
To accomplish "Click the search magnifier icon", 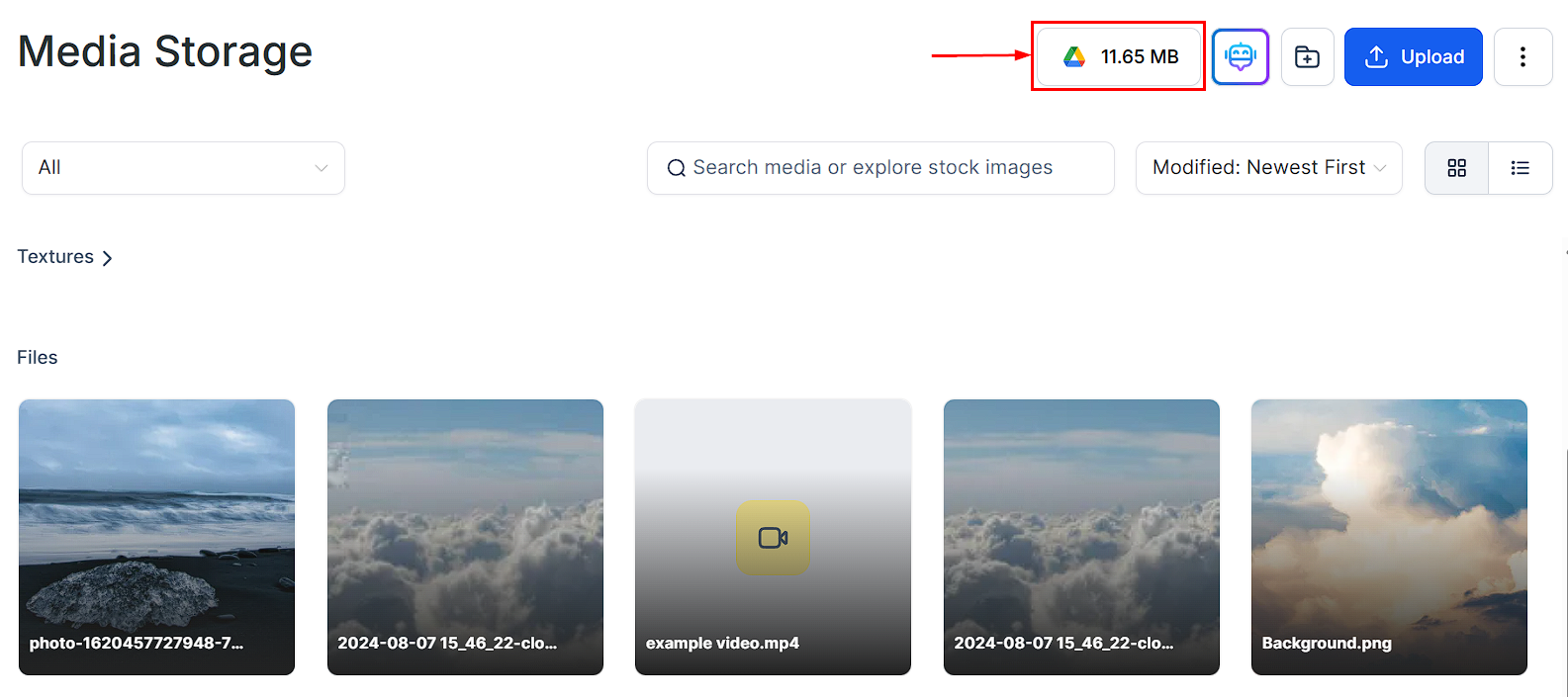I will 677,168.
